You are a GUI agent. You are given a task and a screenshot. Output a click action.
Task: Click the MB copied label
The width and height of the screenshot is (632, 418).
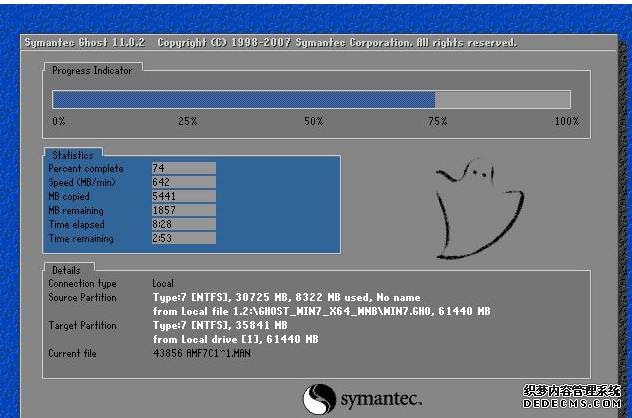tap(69, 197)
